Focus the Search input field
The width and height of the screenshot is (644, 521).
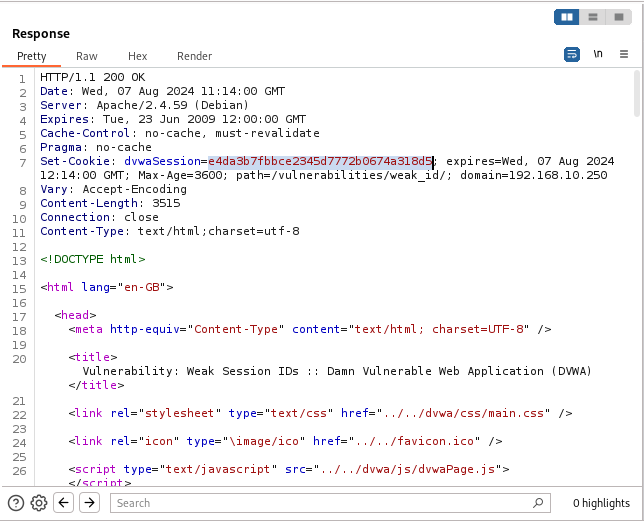(330, 503)
